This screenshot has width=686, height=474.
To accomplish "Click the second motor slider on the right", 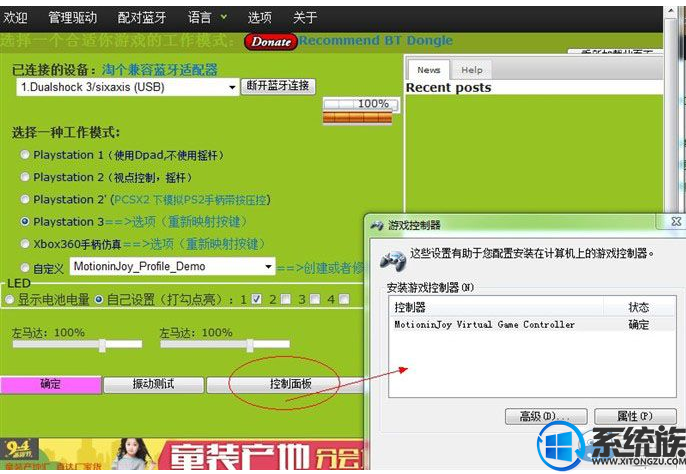I will pos(225,345).
